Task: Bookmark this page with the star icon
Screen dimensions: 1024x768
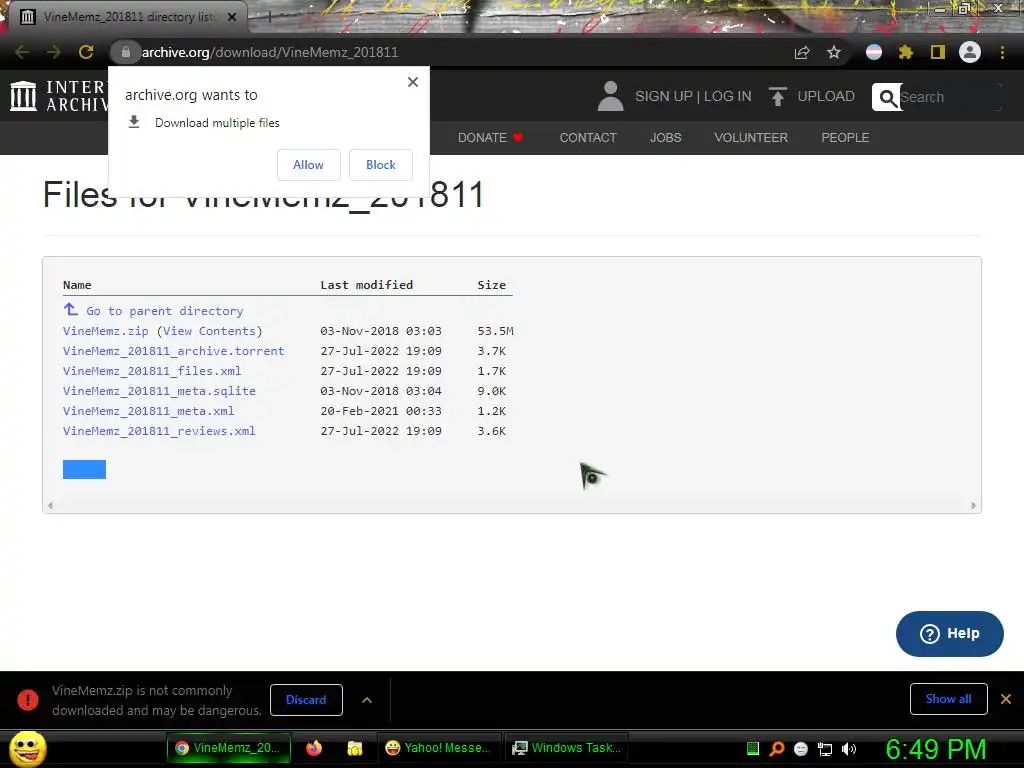Action: (834, 52)
